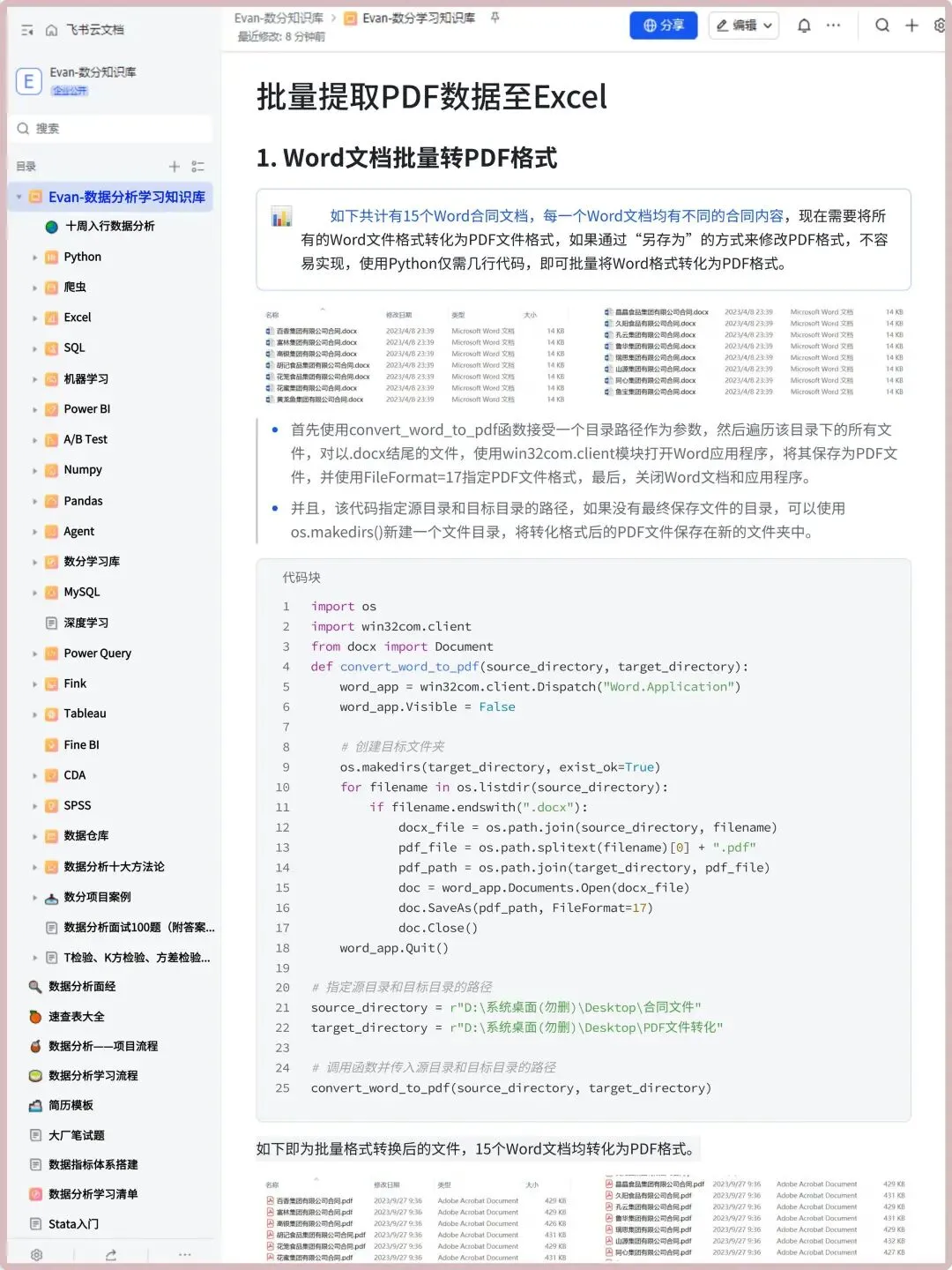Viewport: 952px width, 1270px height.
Task: Open 数据分析——项目流程 page
Action: [x=103, y=1047]
